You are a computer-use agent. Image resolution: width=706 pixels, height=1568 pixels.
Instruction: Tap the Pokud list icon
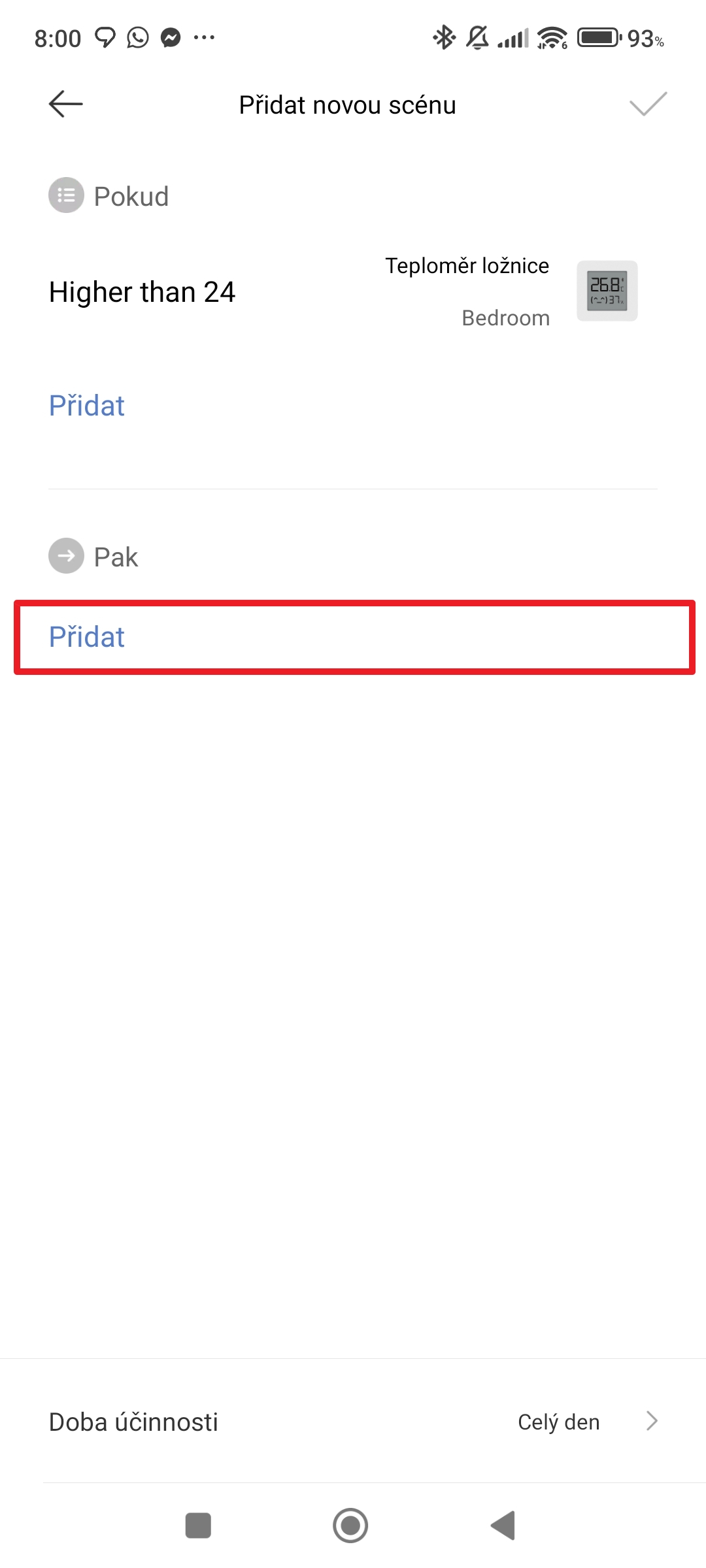pos(66,195)
